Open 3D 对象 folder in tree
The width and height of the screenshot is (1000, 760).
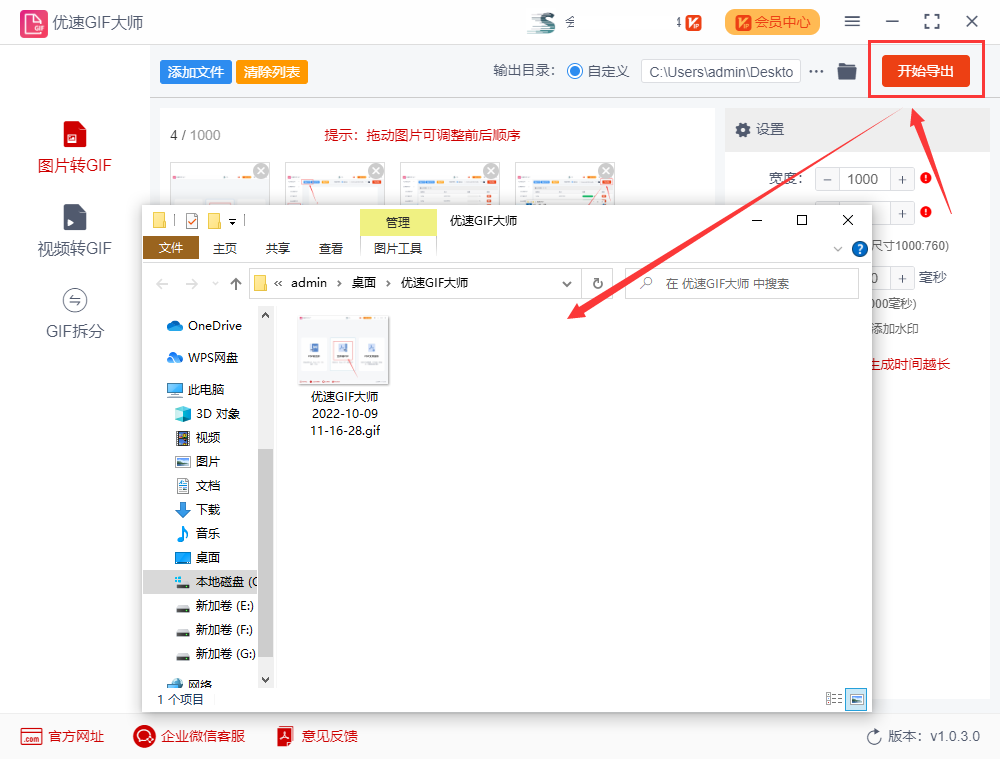tap(207, 414)
